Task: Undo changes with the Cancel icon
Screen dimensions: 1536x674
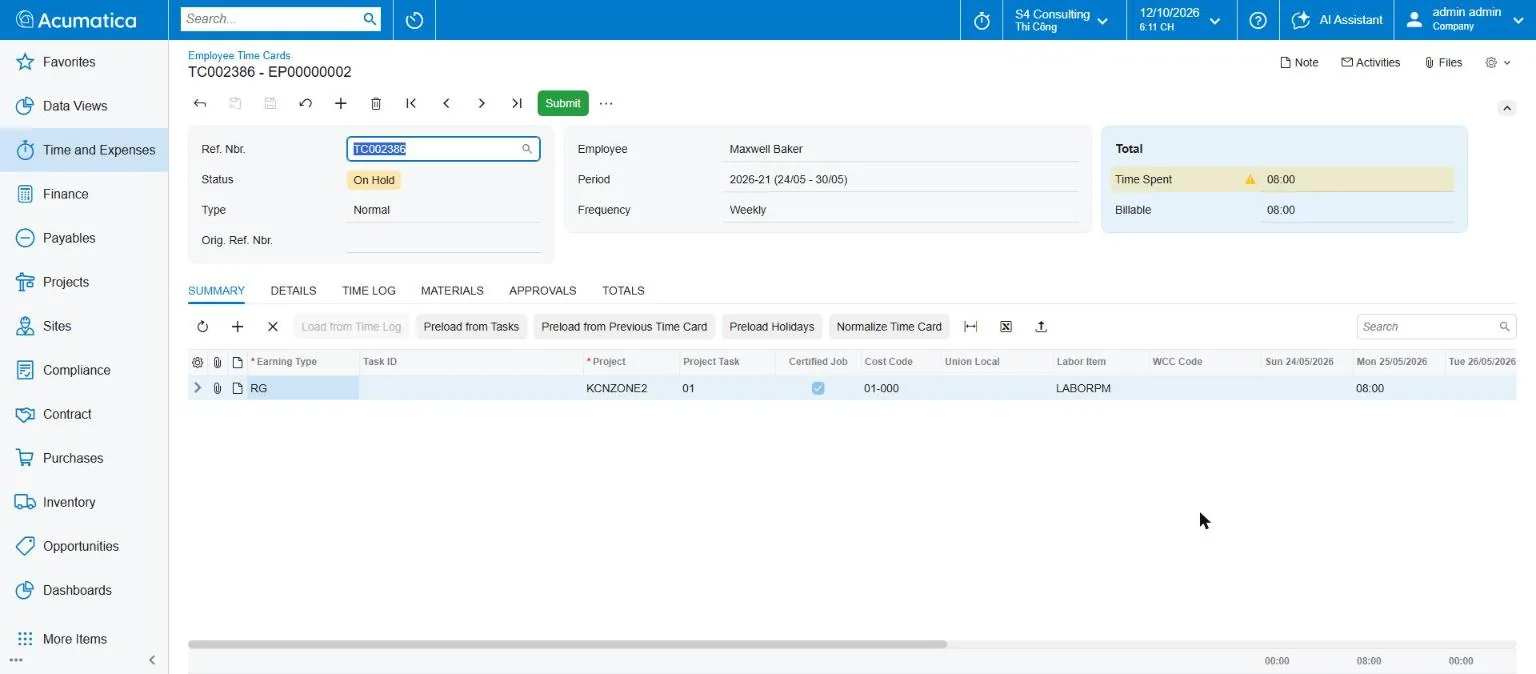Action: pyautogui.click(x=305, y=103)
